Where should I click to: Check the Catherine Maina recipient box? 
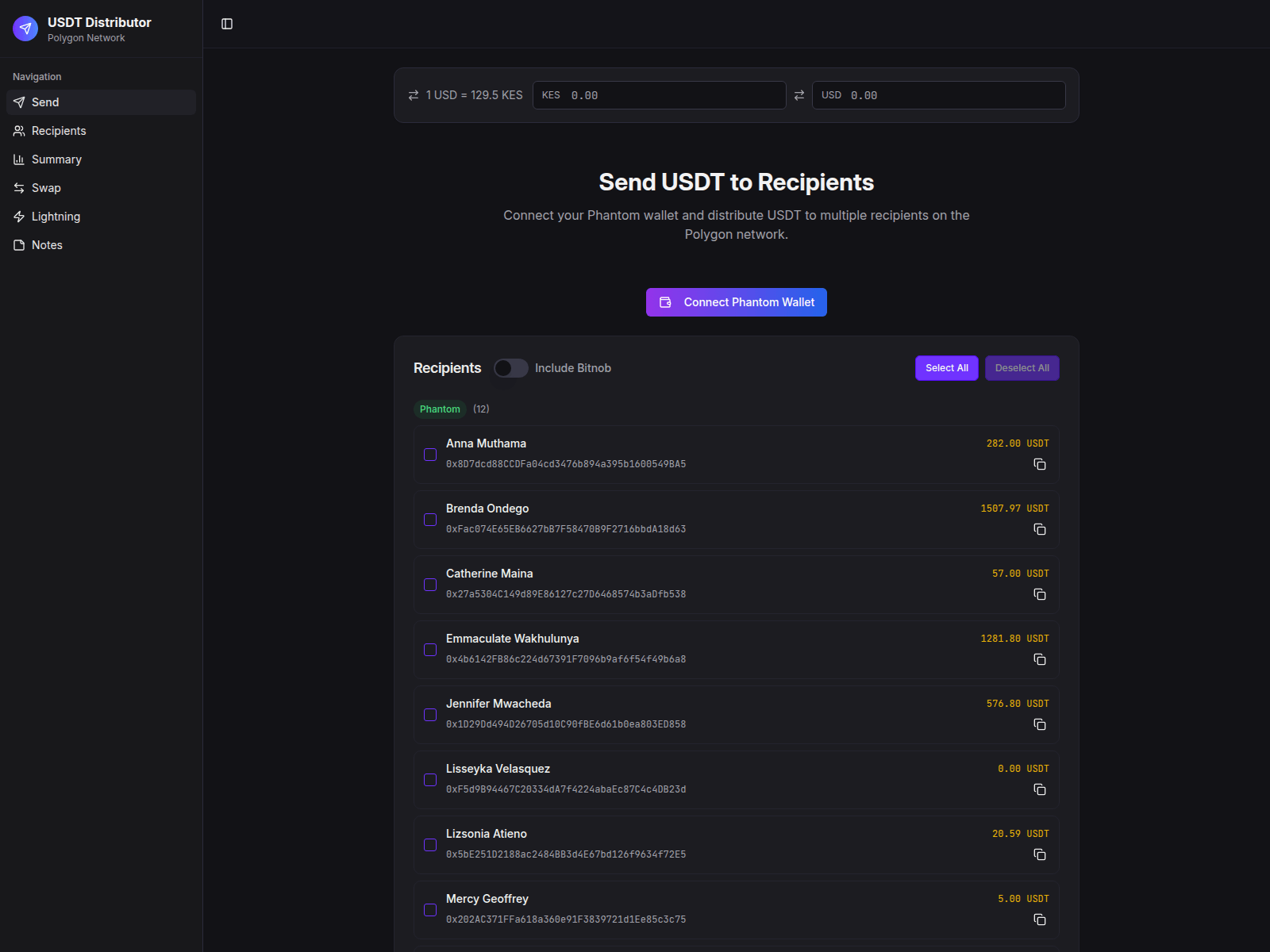[430, 585]
